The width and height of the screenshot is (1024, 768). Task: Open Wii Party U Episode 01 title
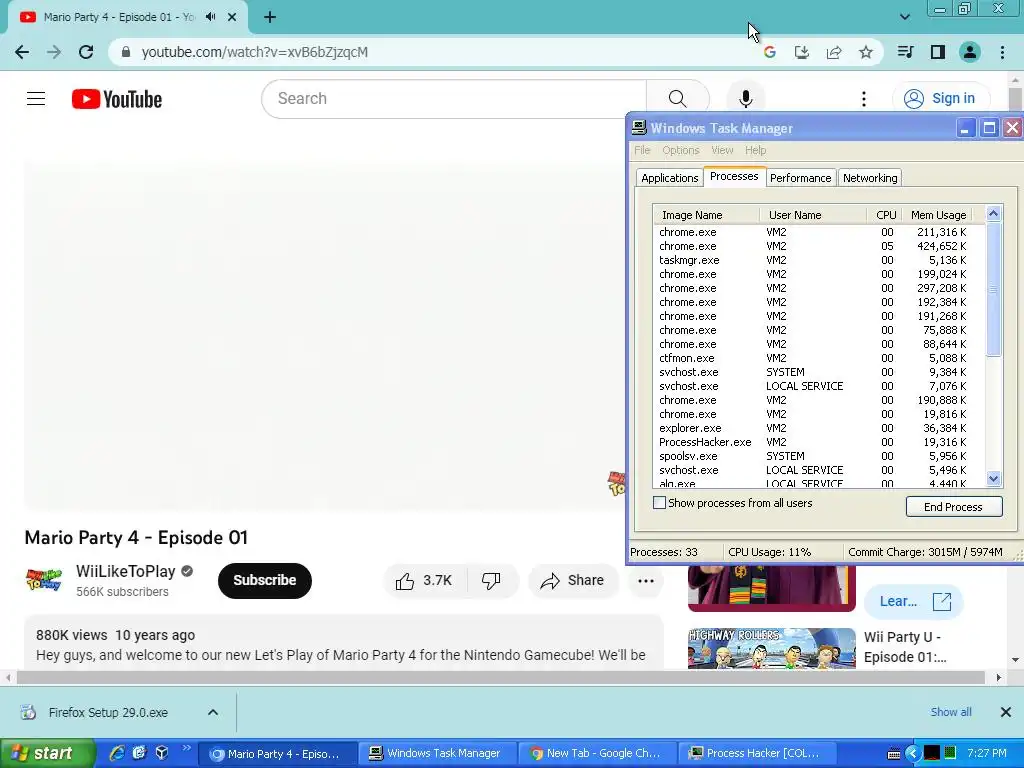[904, 647]
